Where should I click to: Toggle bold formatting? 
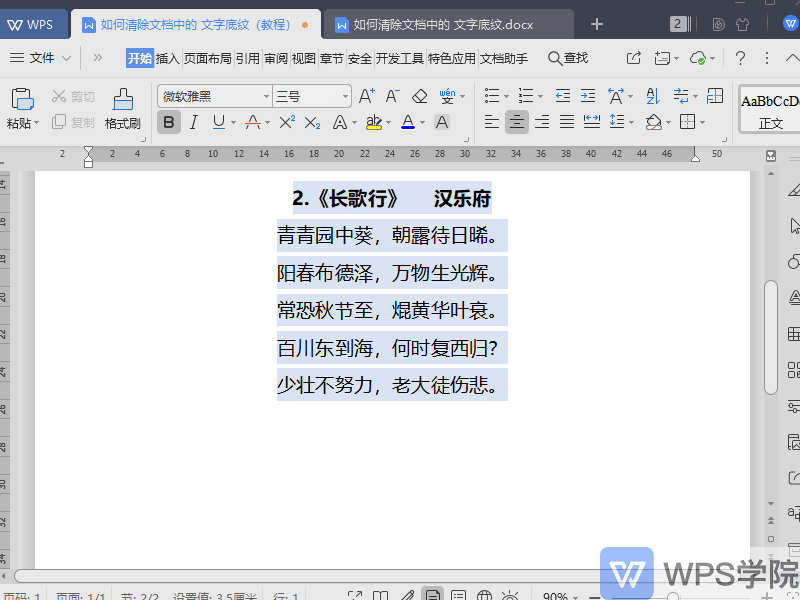tap(169, 122)
